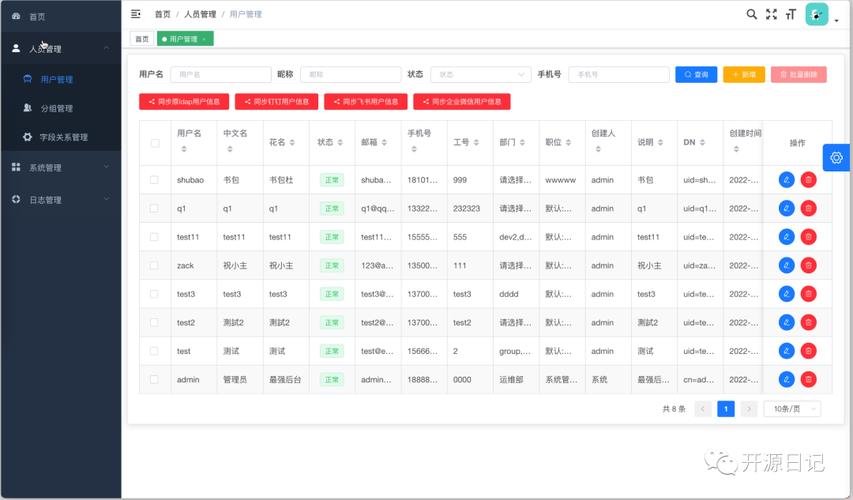This screenshot has width=853, height=500.
Task: Toggle fullscreen mode icon
Action: (771, 14)
